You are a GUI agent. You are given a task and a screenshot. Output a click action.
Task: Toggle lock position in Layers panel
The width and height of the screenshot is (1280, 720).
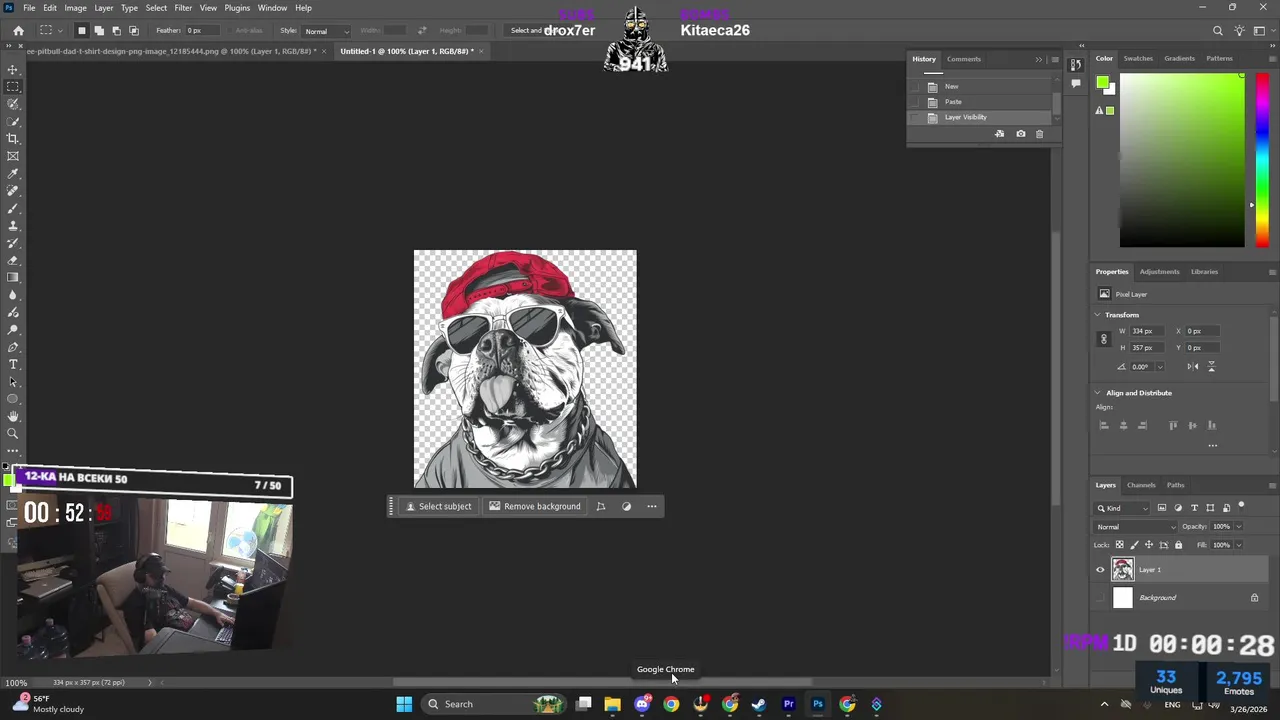pyautogui.click(x=1148, y=545)
